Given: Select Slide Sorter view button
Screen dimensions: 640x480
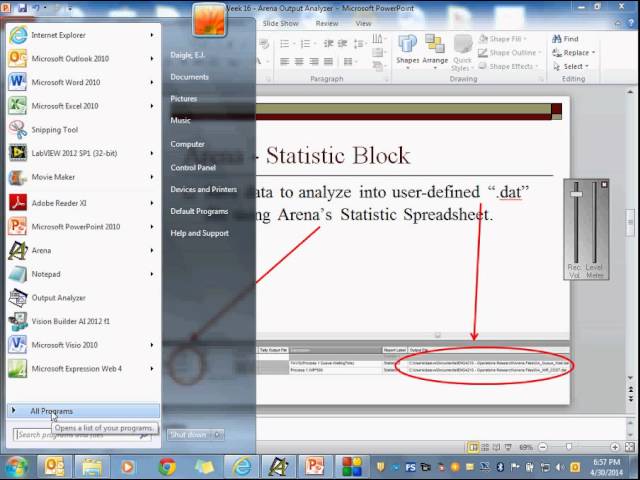Looking at the screenshot, I should (x=485, y=447).
